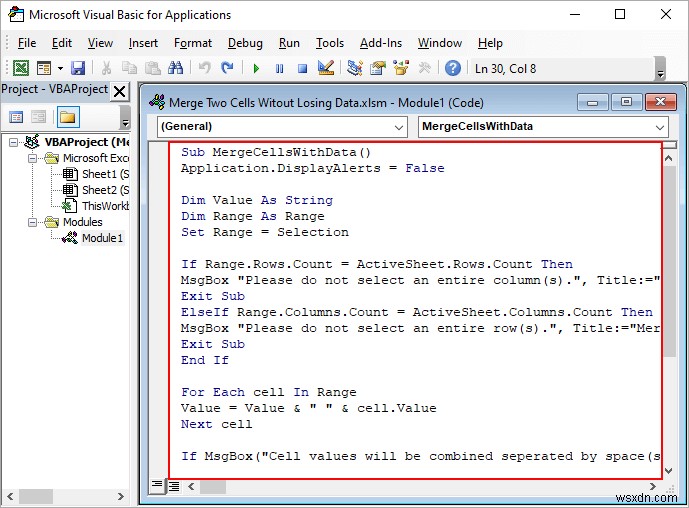This screenshot has width=689, height=508.
Task: Close the Module1 code window
Action: 660,102
